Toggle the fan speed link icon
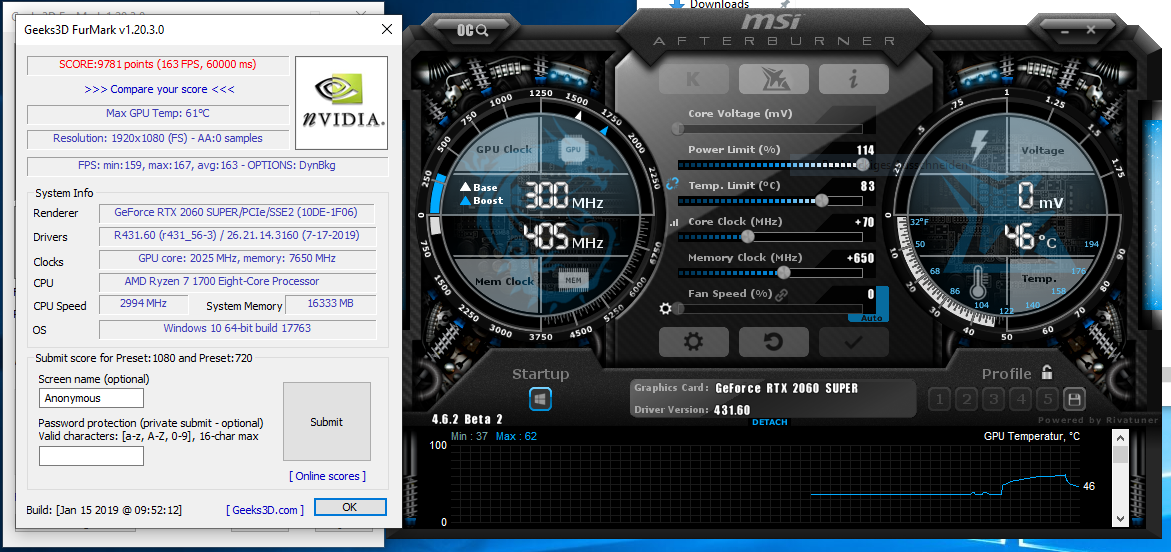Screen dimensions: 1171x552 (x=781, y=294)
